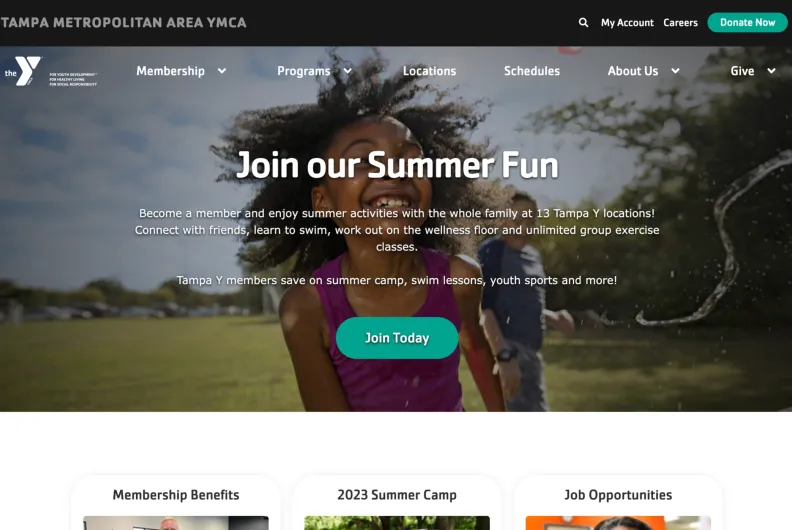Open the Schedules menu item

click(x=532, y=71)
